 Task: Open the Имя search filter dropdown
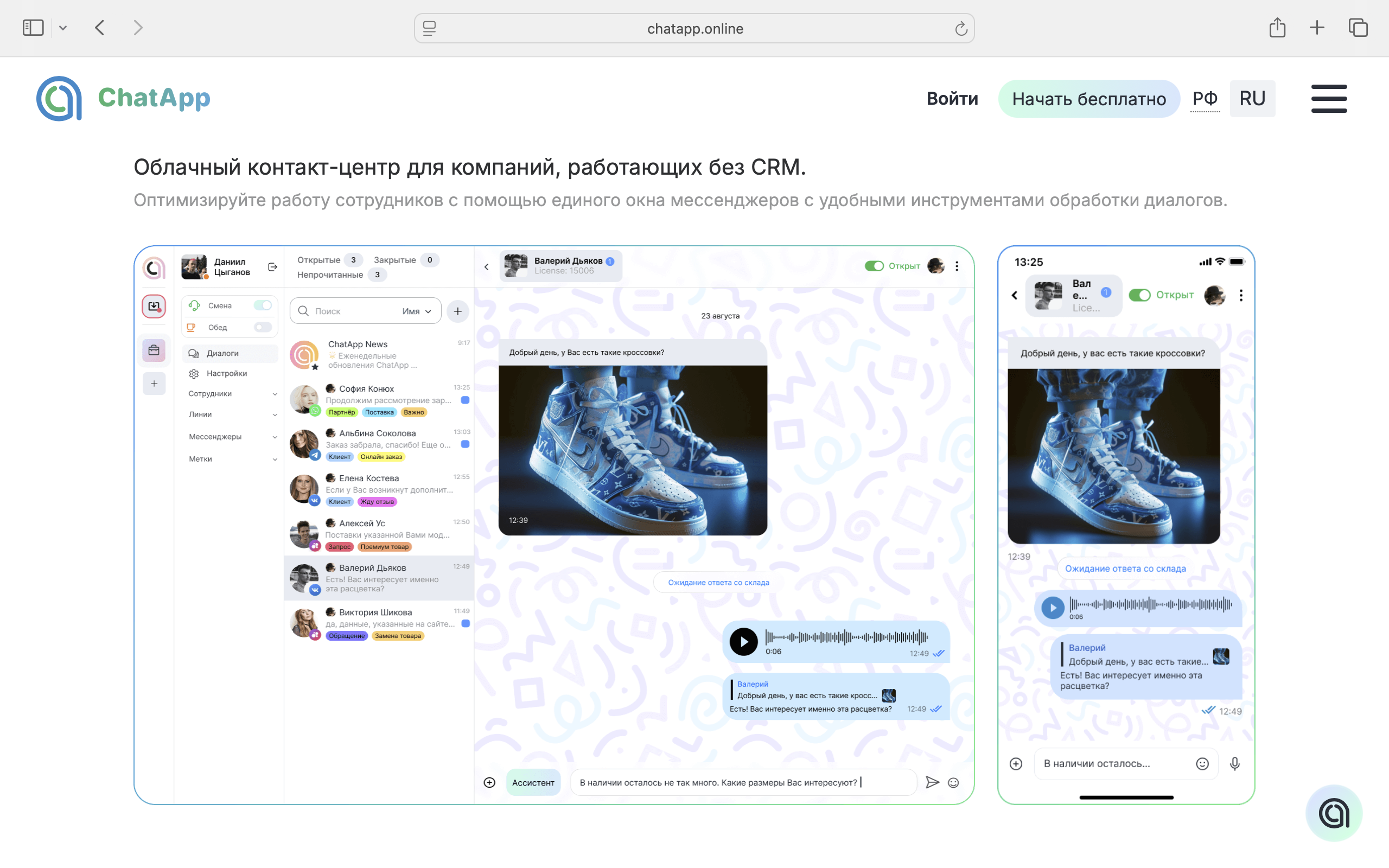(x=417, y=311)
